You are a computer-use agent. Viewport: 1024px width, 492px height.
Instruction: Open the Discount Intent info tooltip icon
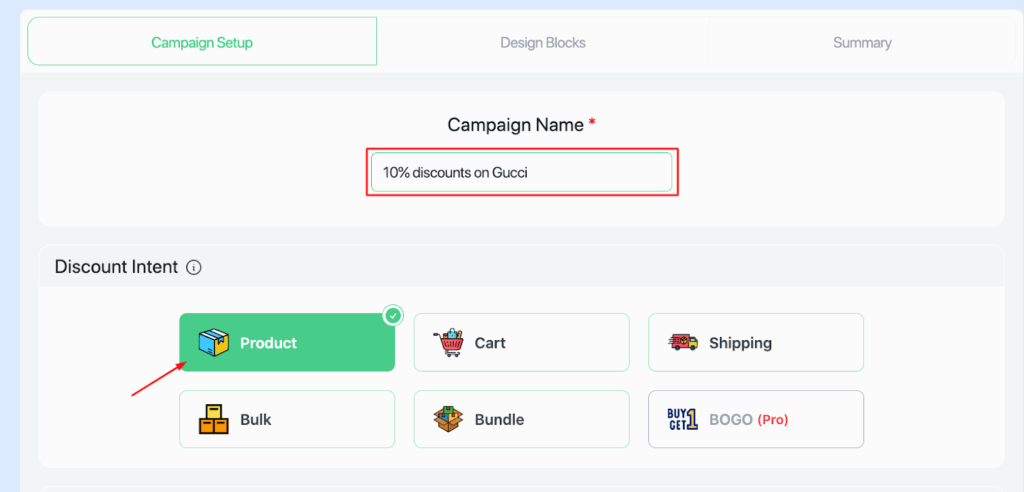[x=194, y=267]
